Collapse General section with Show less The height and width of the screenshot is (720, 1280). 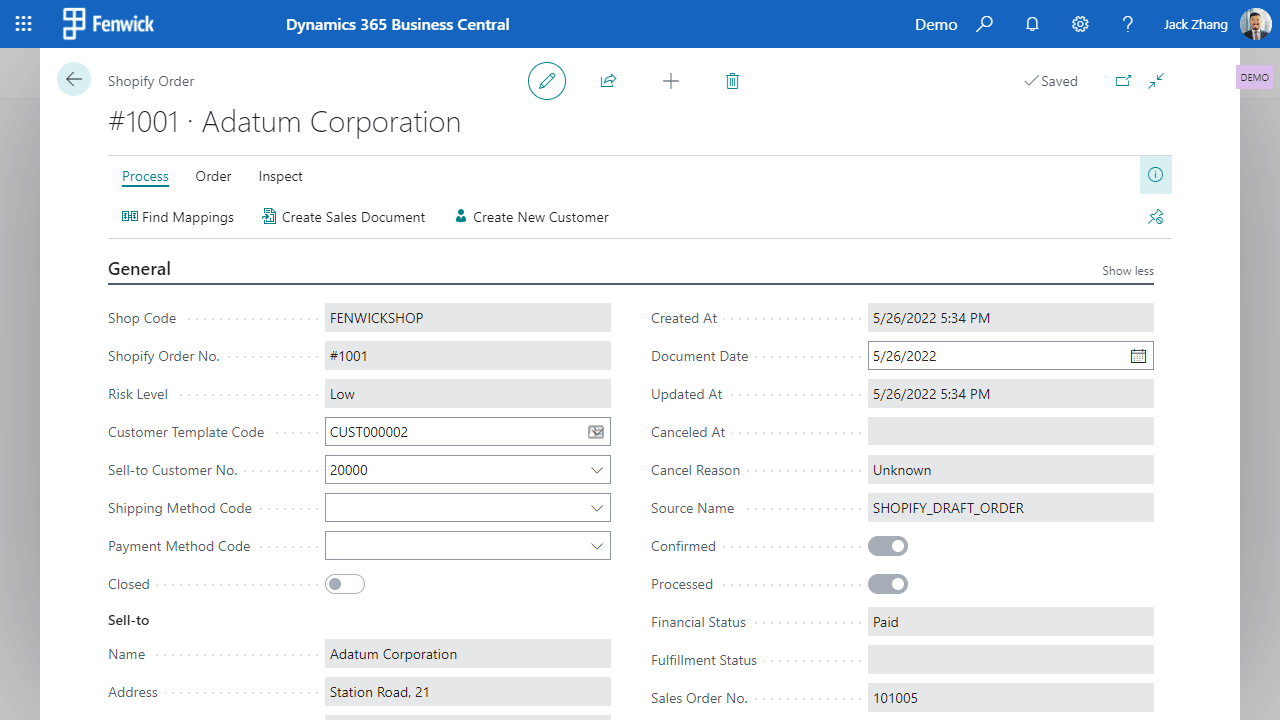click(x=1128, y=271)
